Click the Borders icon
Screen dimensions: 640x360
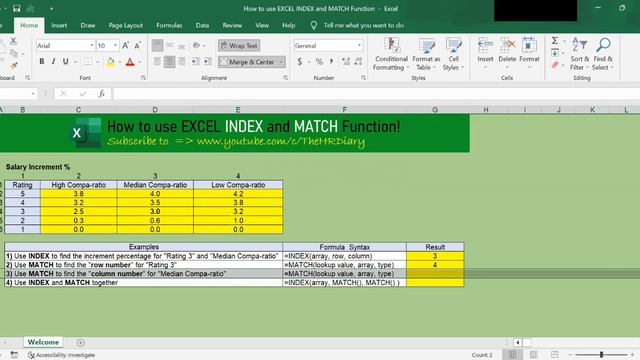click(x=88, y=62)
